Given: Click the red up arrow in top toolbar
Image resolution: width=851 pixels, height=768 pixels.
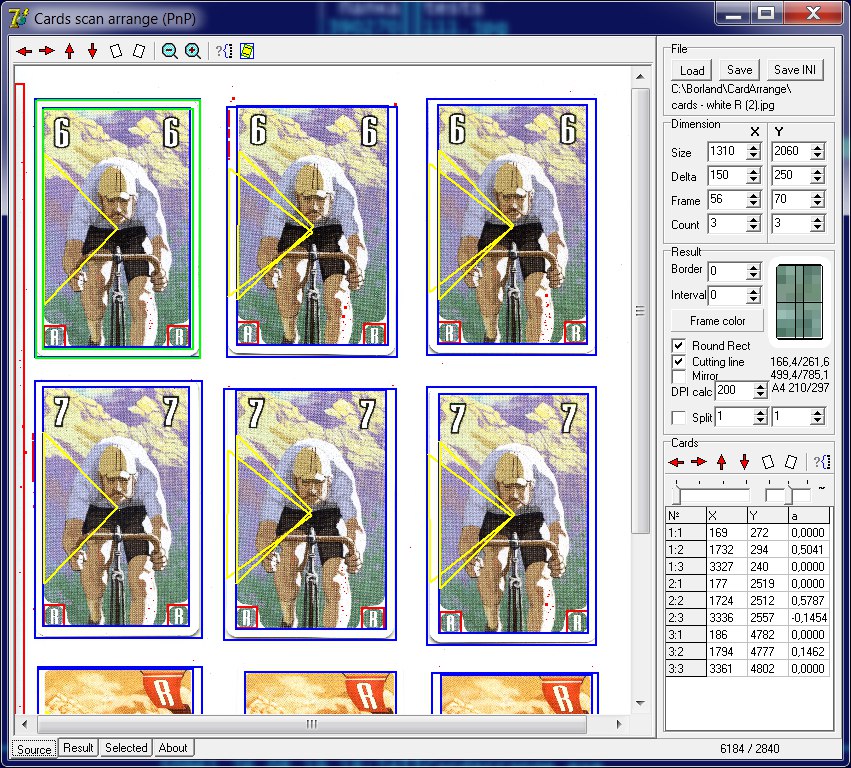Looking at the screenshot, I should [x=69, y=51].
